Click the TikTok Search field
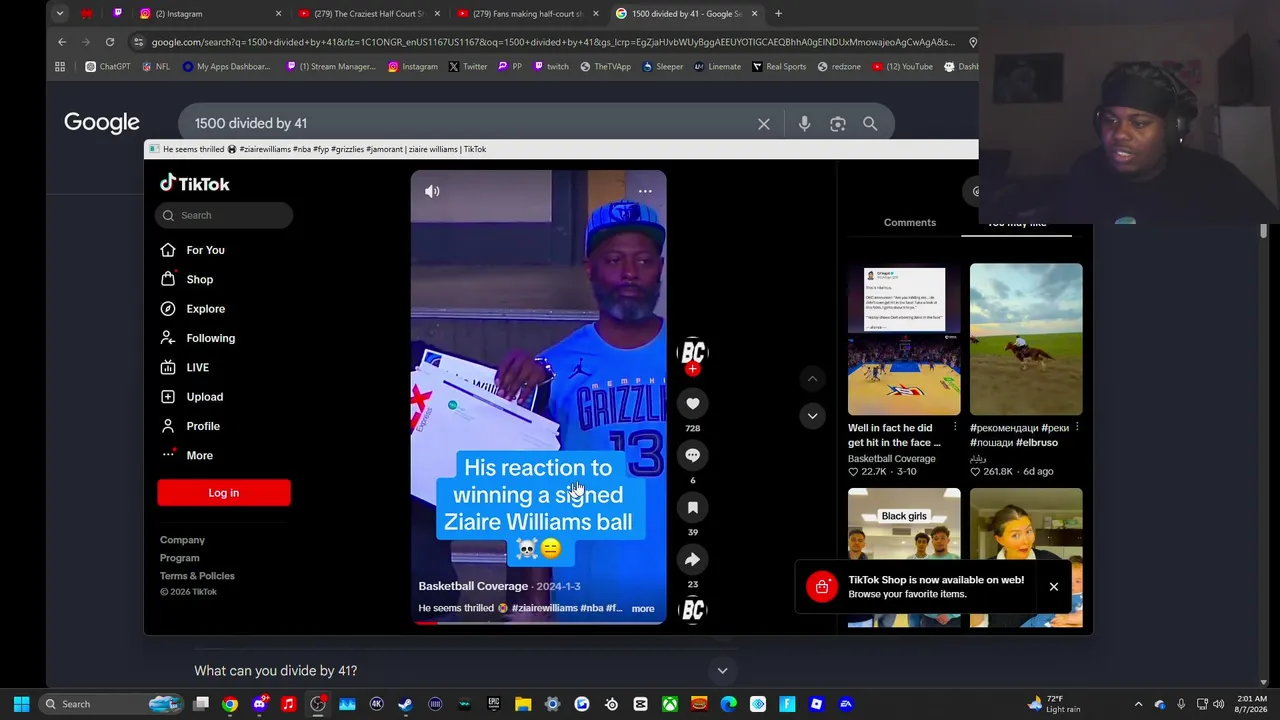Screen dimensions: 1280x720 click(224, 215)
